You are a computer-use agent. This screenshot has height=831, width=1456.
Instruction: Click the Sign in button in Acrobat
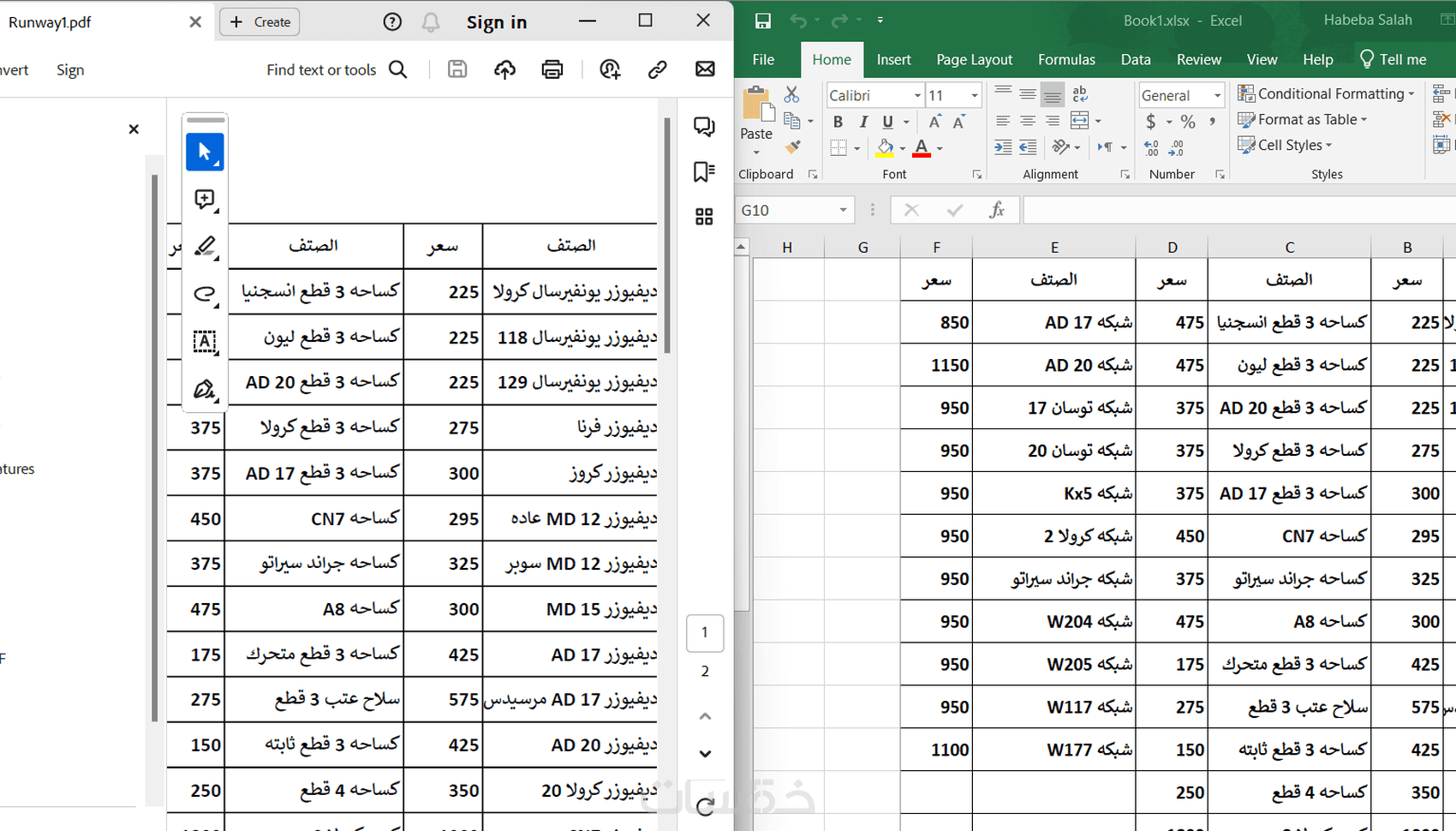point(497,21)
